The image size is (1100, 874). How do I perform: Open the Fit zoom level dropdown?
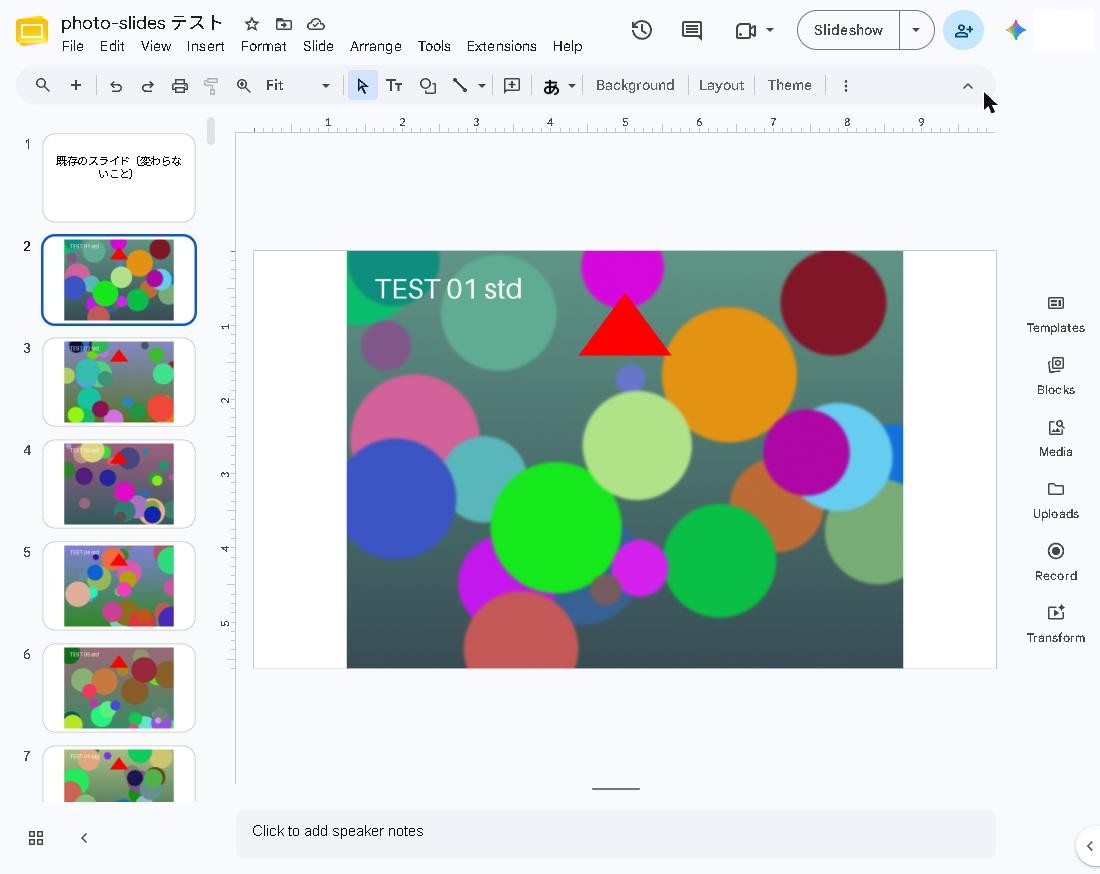pyautogui.click(x=297, y=86)
